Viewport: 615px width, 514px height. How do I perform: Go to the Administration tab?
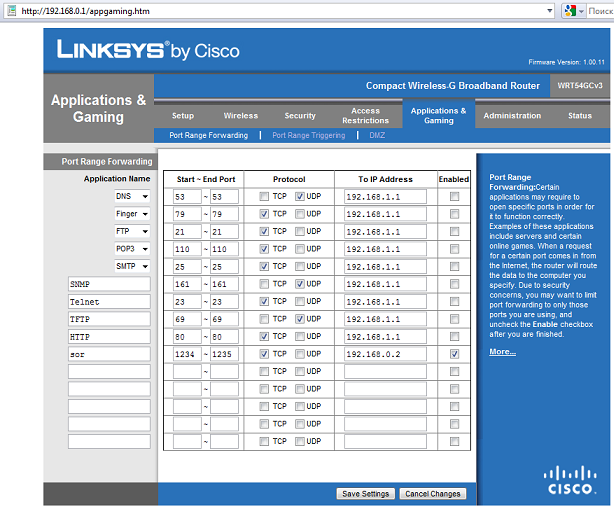click(x=512, y=116)
